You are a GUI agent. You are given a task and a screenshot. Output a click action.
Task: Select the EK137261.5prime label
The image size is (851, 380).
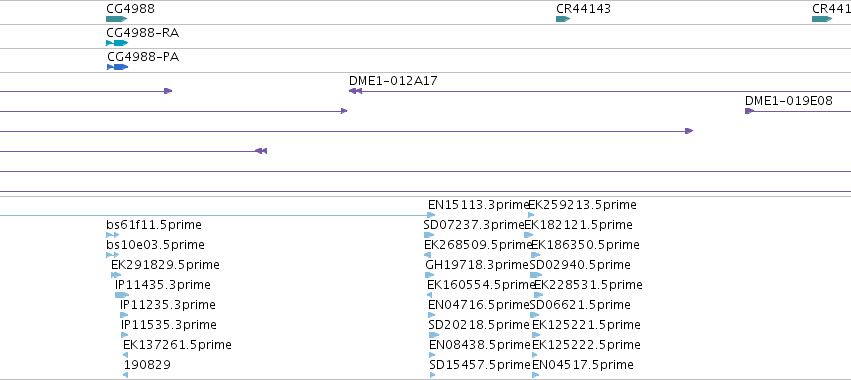coord(177,345)
